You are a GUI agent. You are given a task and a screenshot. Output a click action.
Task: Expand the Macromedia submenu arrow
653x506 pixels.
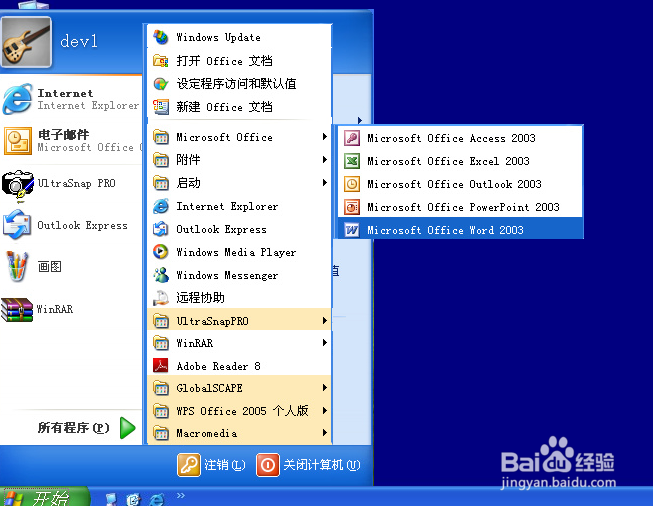coord(324,433)
